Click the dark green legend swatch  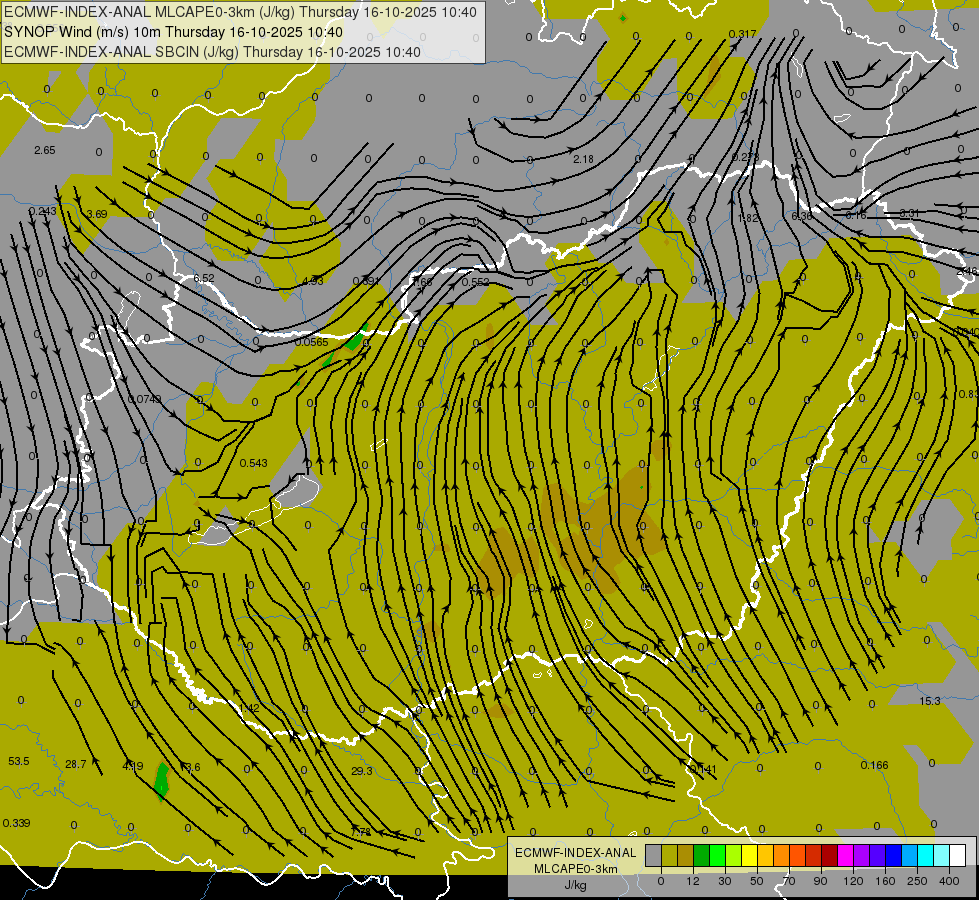702,855
